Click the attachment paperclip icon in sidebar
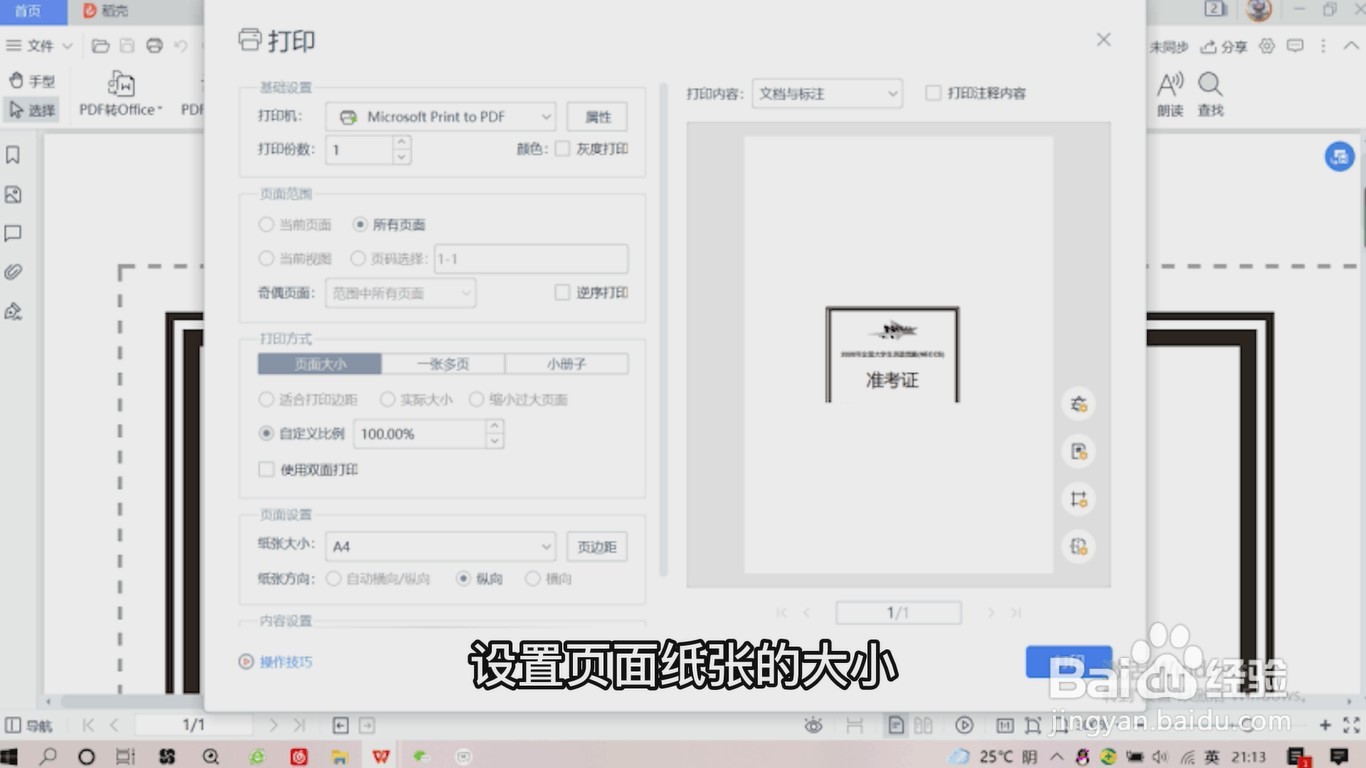Viewport: 1366px width, 768px height. (x=14, y=272)
